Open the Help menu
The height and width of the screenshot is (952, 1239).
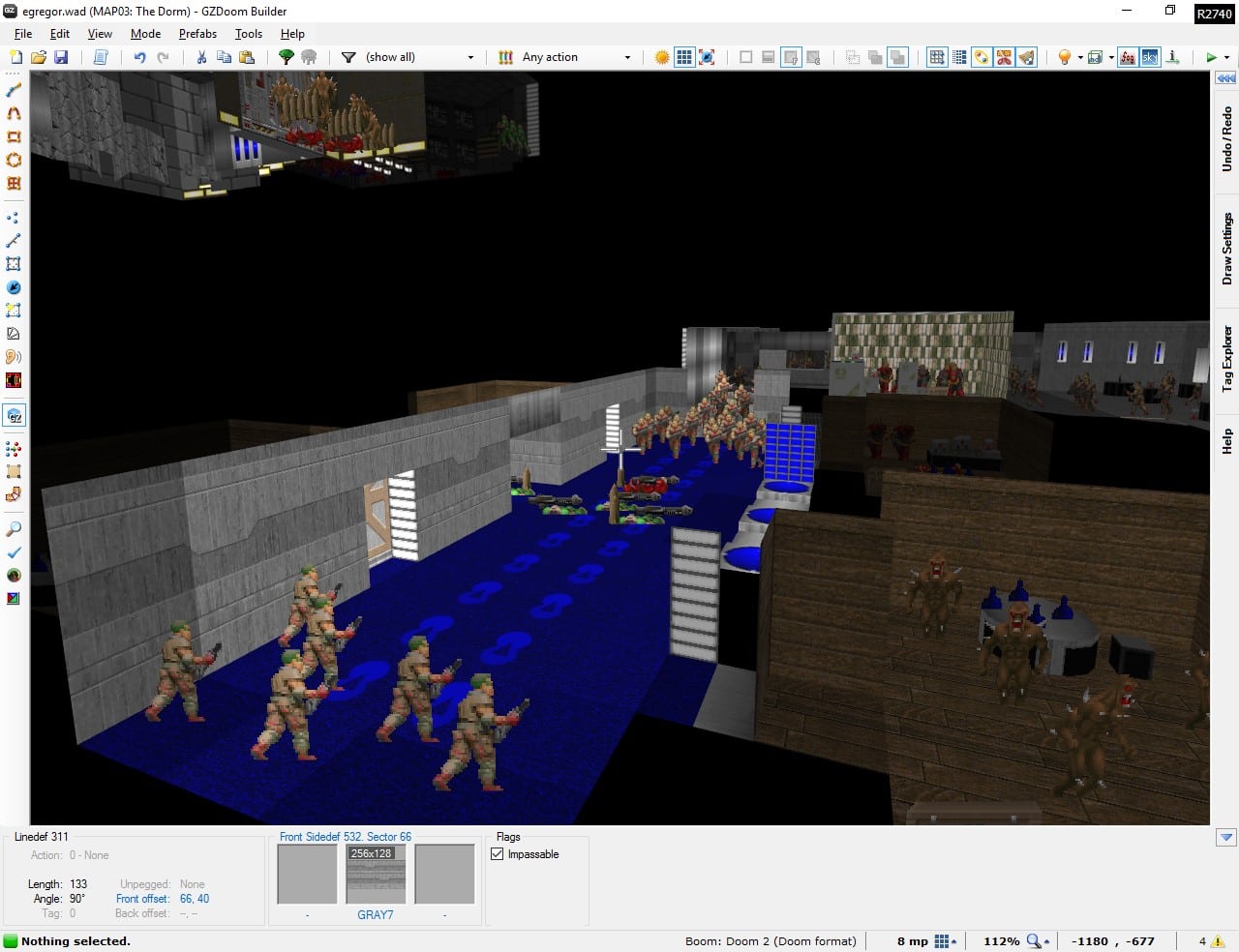pos(292,33)
